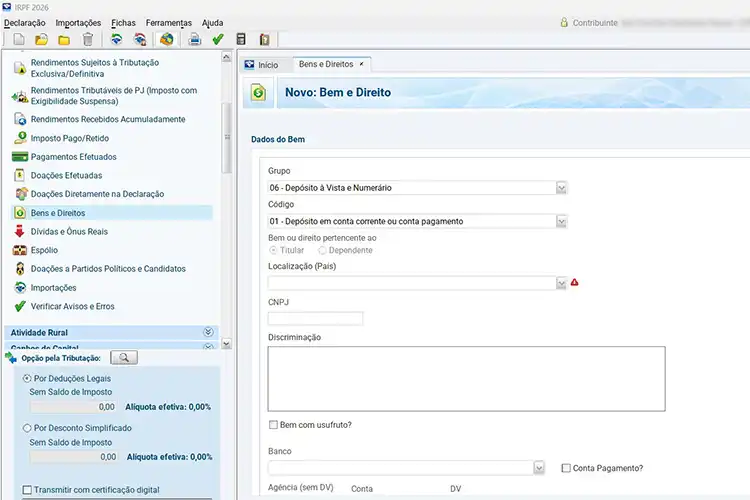Choose Por Desconto Simplificado radio option

(x=27, y=428)
